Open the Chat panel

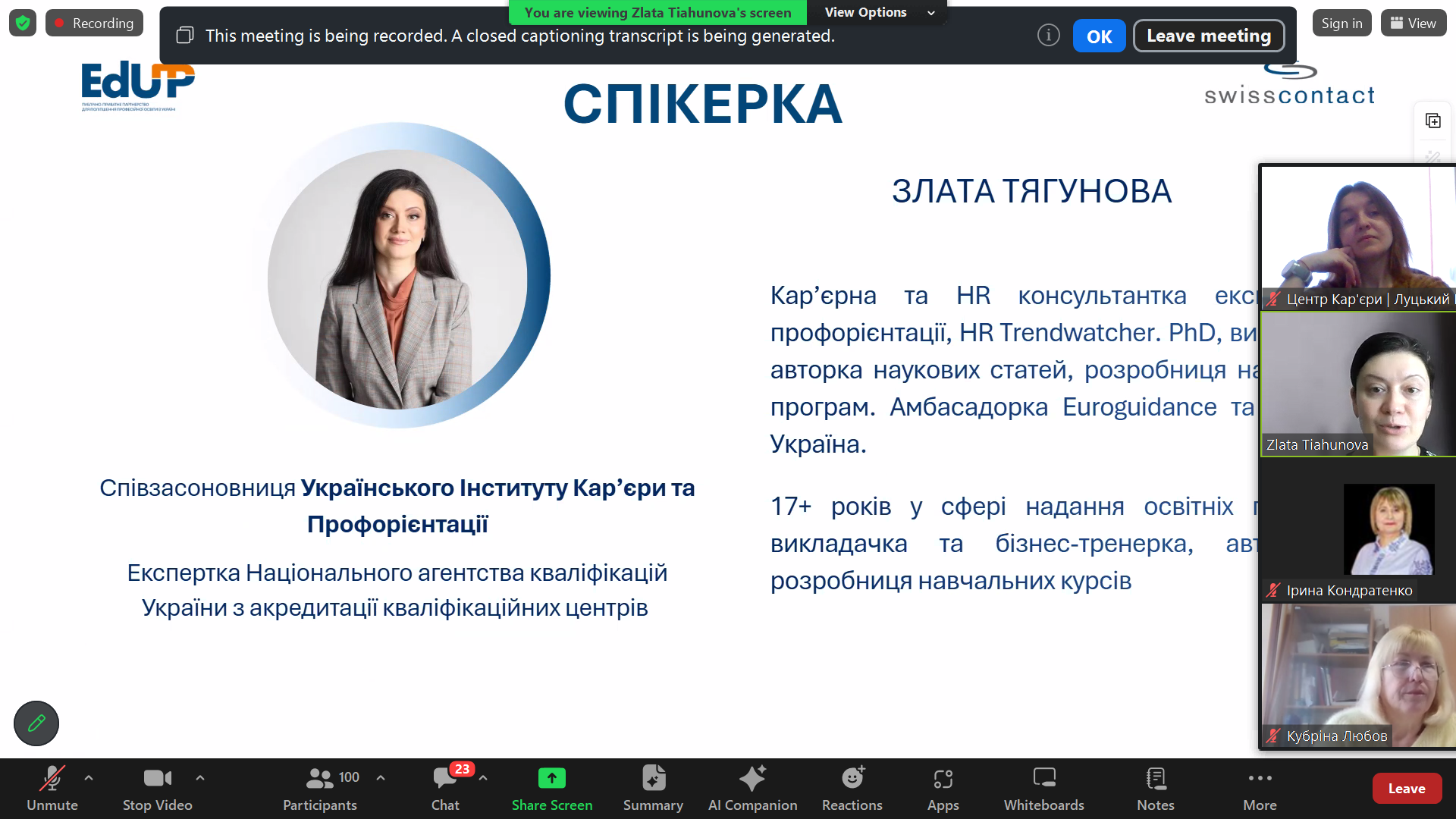click(x=445, y=788)
